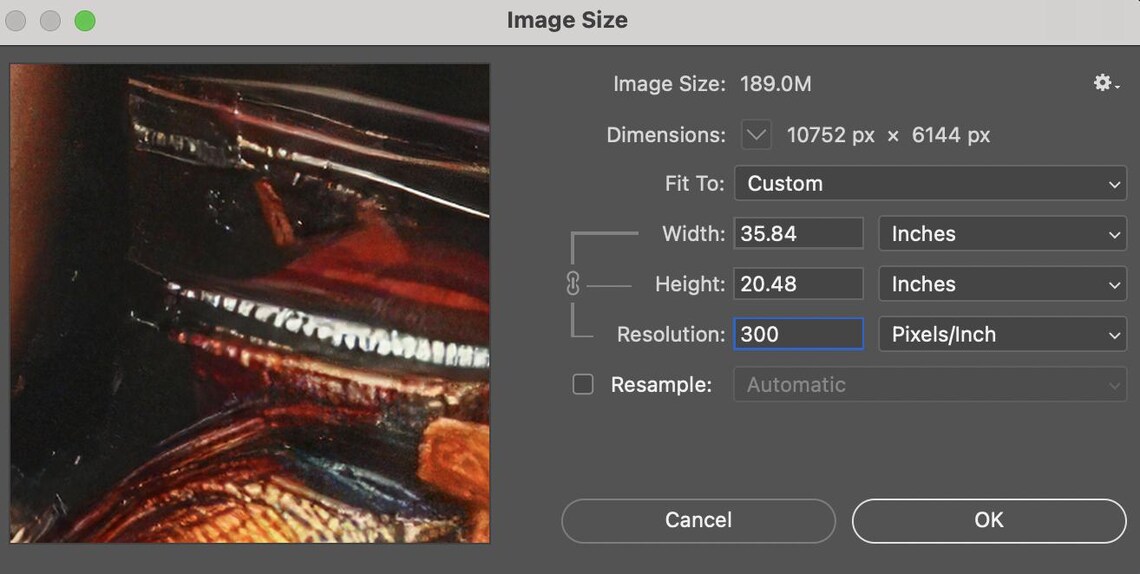Image resolution: width=1140 pixels, height=574 pixels.
Task: Enable the Resample checkbox
Action: tap(583, 384)
